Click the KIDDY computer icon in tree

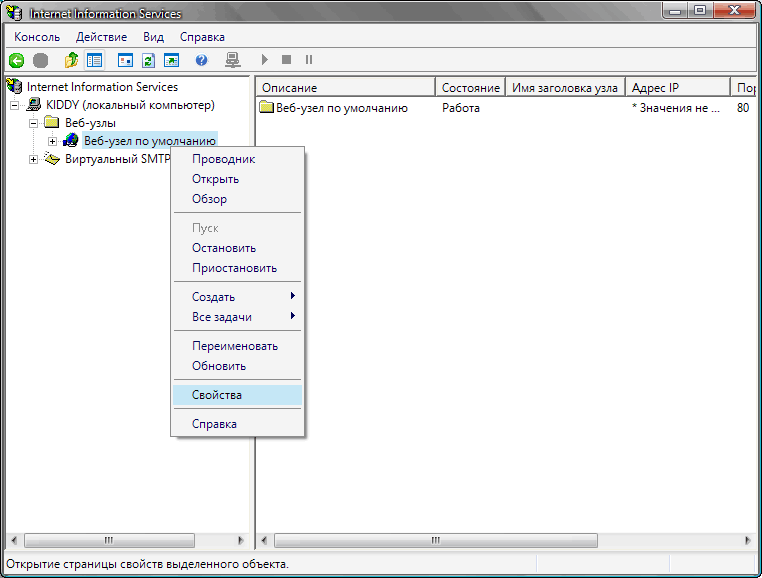point(34,105)
